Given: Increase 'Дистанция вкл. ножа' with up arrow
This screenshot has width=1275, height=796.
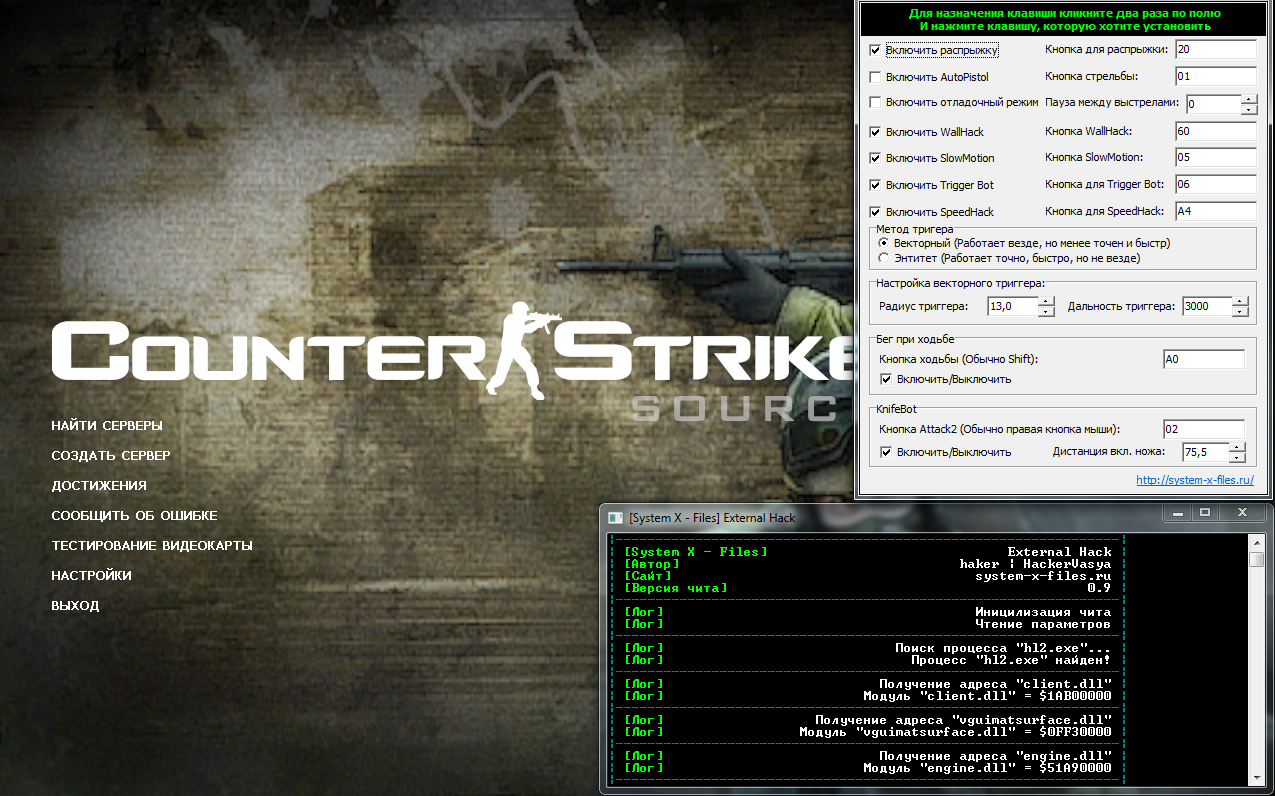Looking at the screenshot, I should [x=1238, y=448].
